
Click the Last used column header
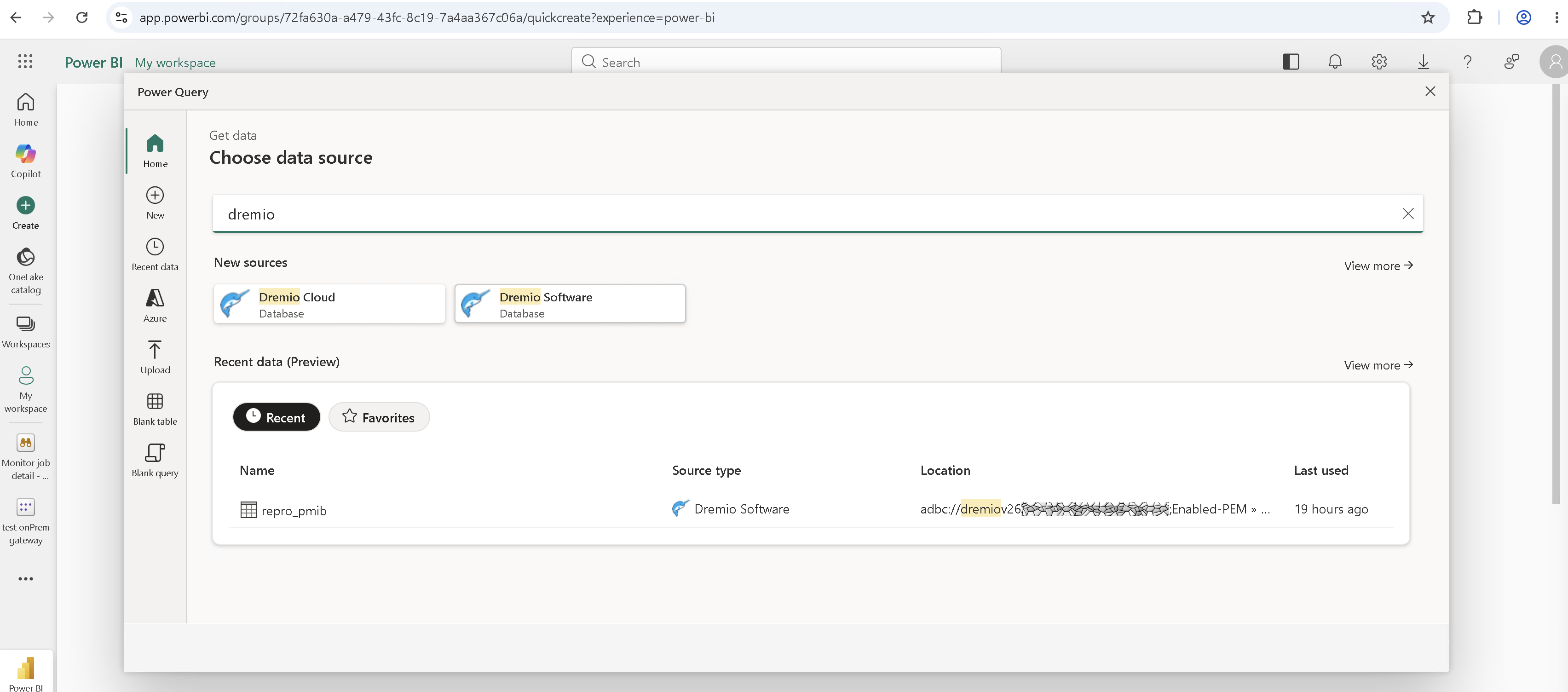point(1321,471)
